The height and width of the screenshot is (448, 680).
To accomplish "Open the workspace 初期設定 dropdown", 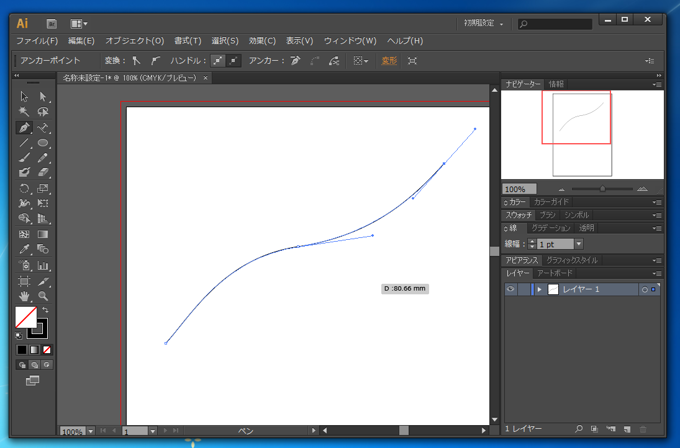I will coord(484,23).
